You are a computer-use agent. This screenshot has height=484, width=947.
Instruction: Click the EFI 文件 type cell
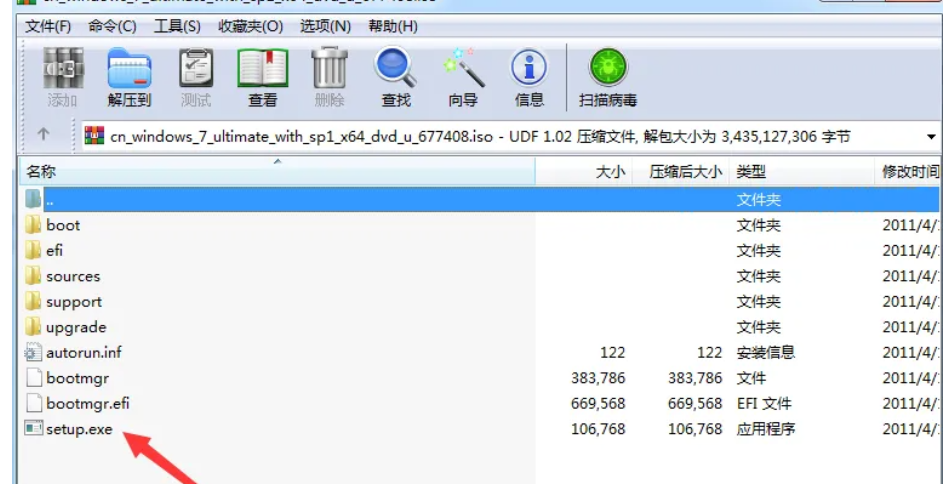coord(764,404)
